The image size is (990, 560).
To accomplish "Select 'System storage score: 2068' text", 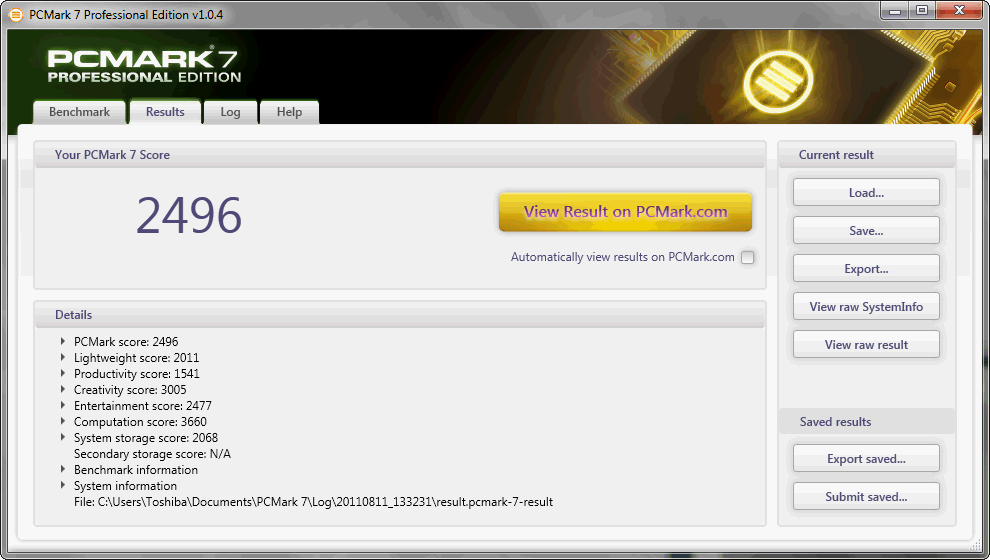I will [x=146, y=438].
